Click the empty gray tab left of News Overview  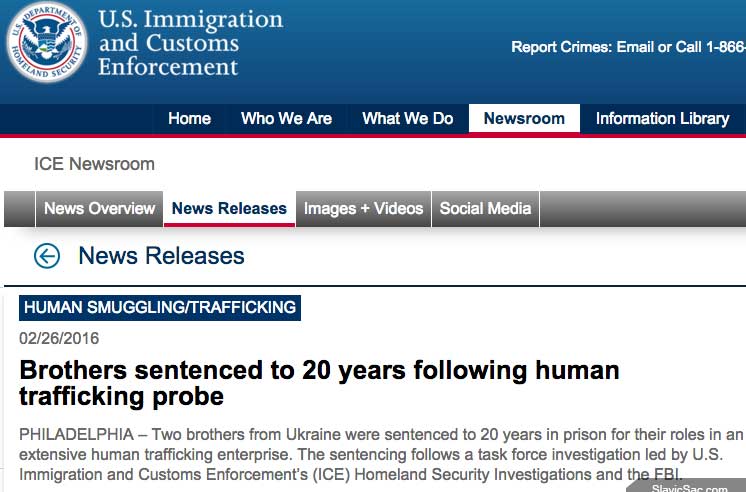click(20, 208)
